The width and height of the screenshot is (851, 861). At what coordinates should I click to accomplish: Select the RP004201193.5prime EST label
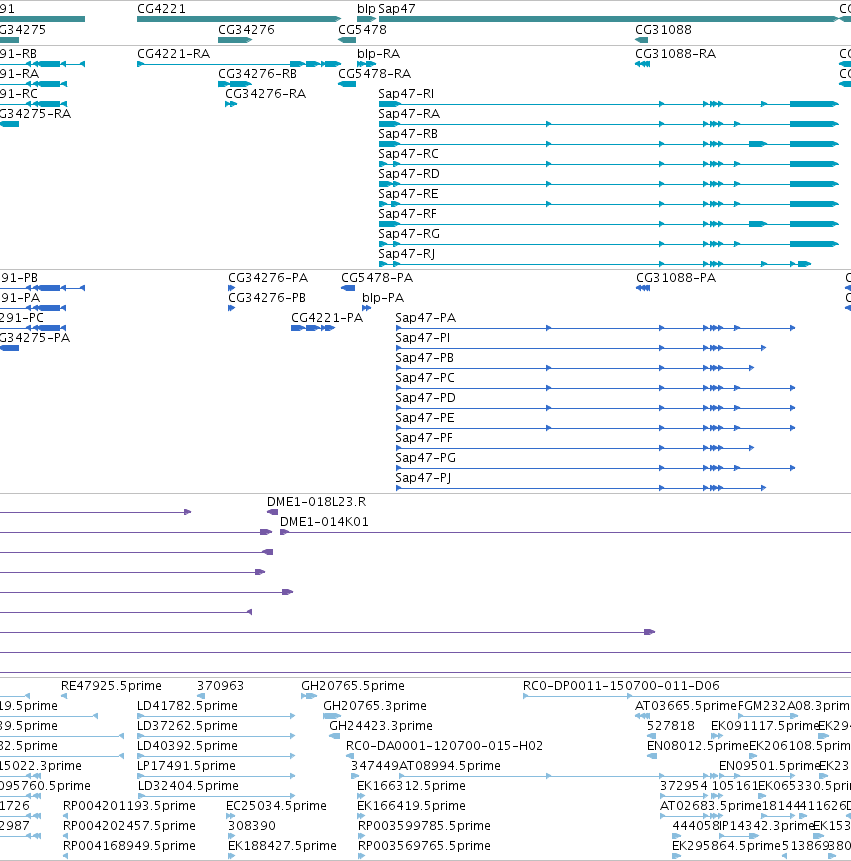tap(129, 806)
